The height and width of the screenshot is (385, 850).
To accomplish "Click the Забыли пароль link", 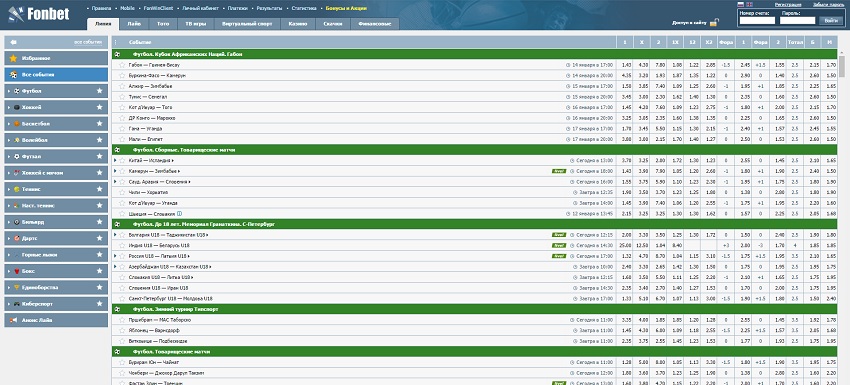I will pos(828,4).
